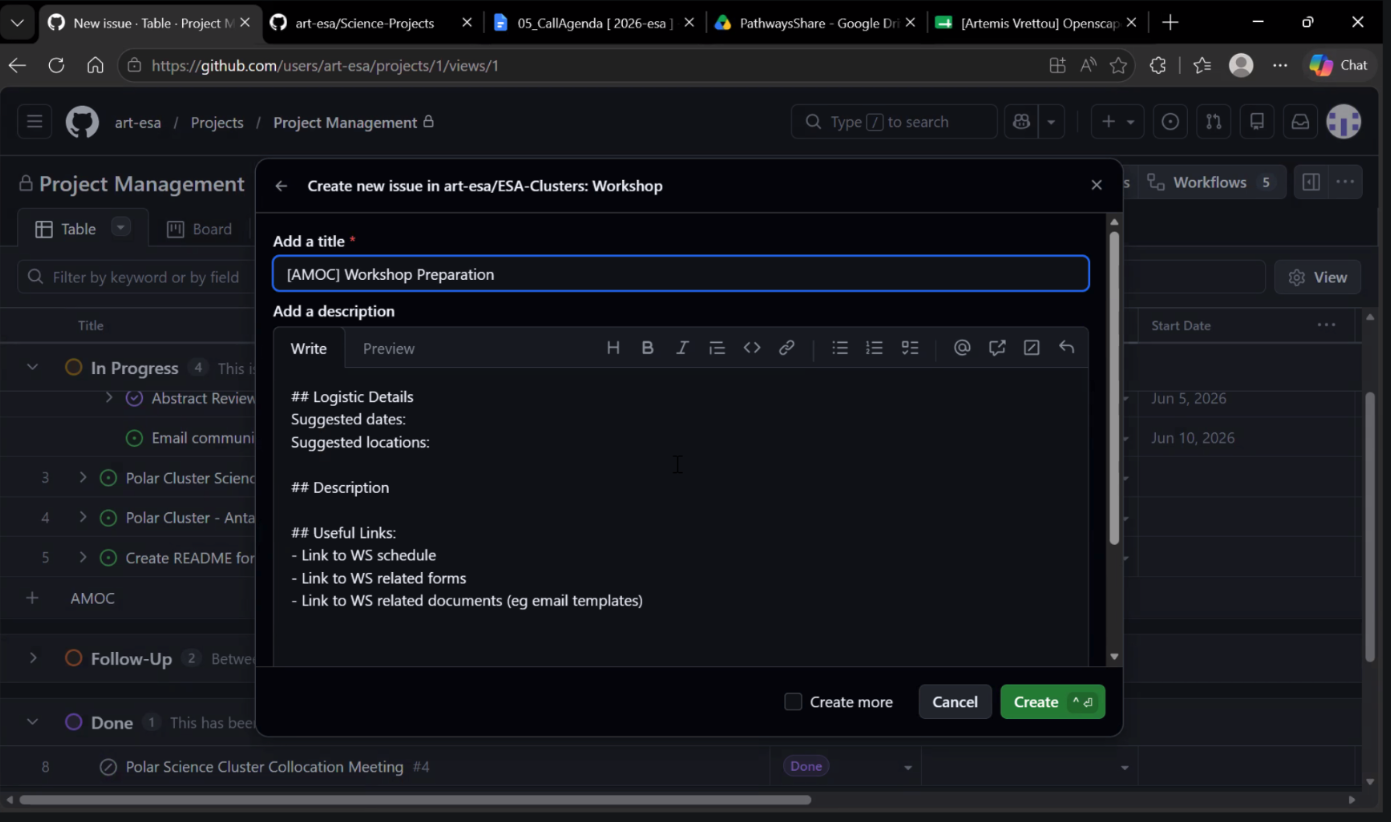This screenshot has width=1391, height=822.
Task: Add a link via the editor toolbar
Action: 787,348
